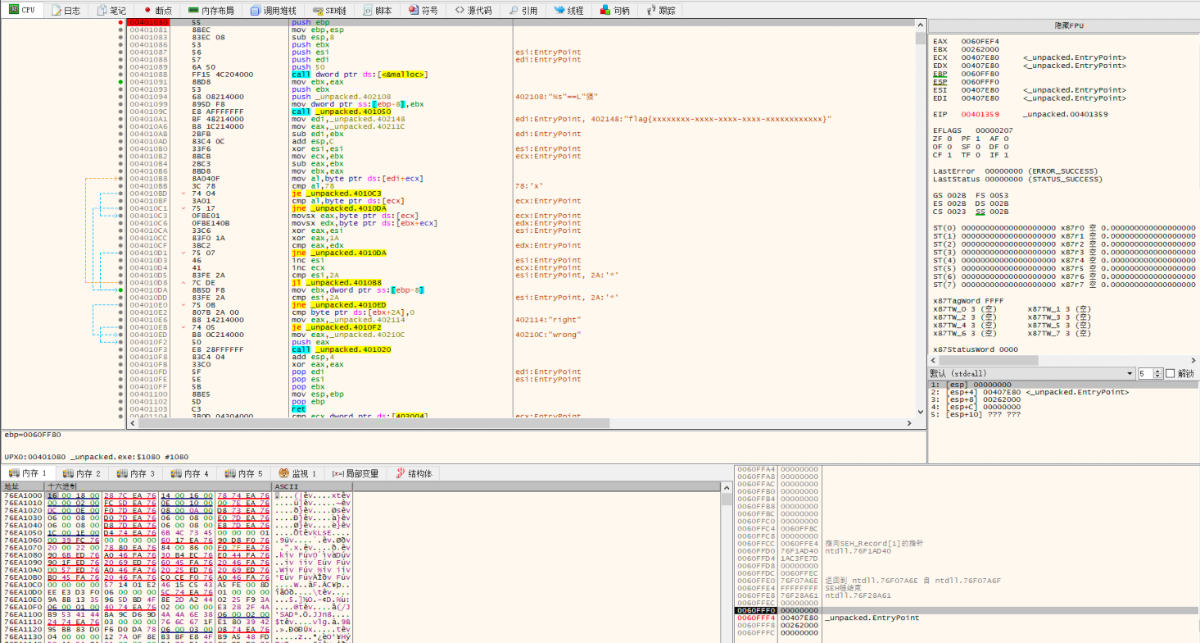Select the 内存 2 dump tab
The image size is (1200, 643).
(83, 473)
